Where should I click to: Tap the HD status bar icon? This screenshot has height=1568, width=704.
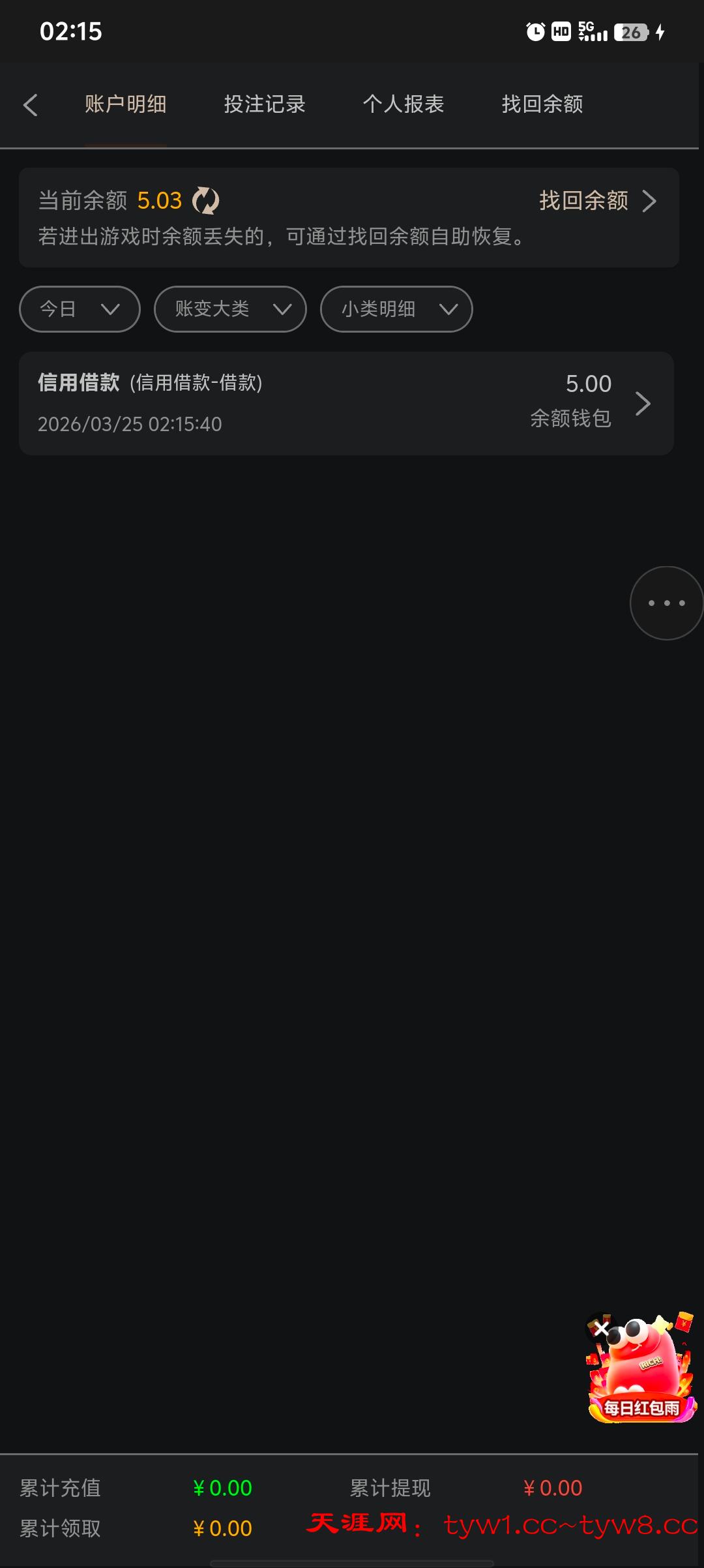561,31
